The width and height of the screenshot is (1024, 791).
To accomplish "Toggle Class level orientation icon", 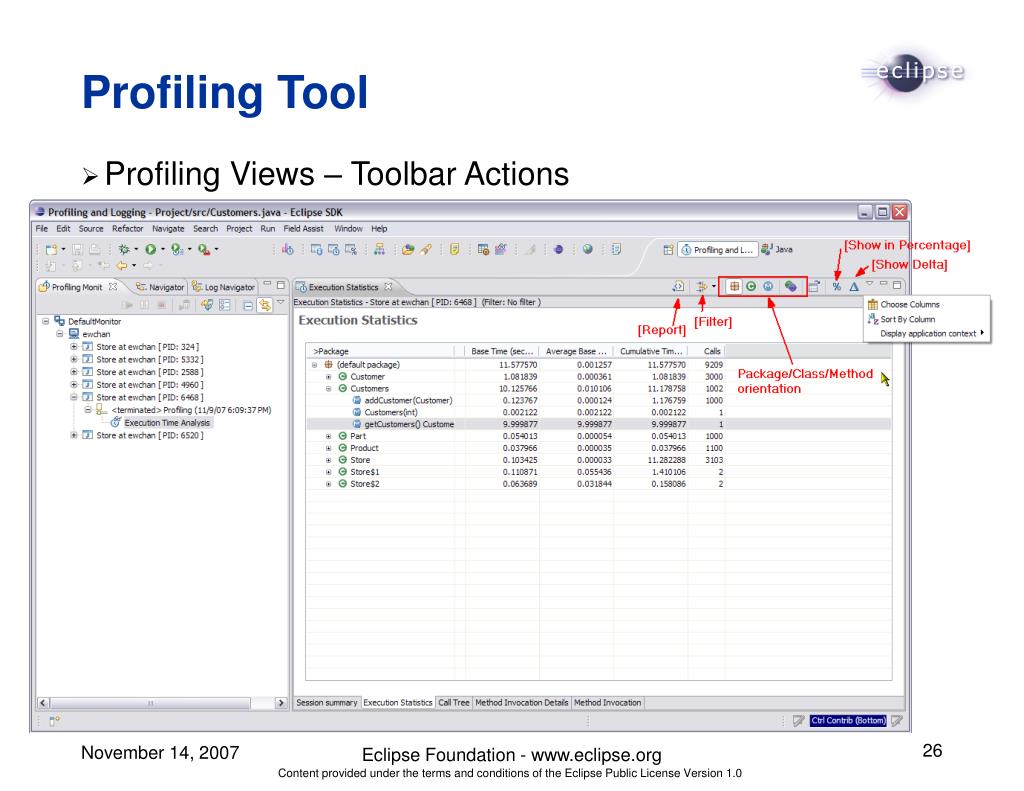I will [751, 286].
